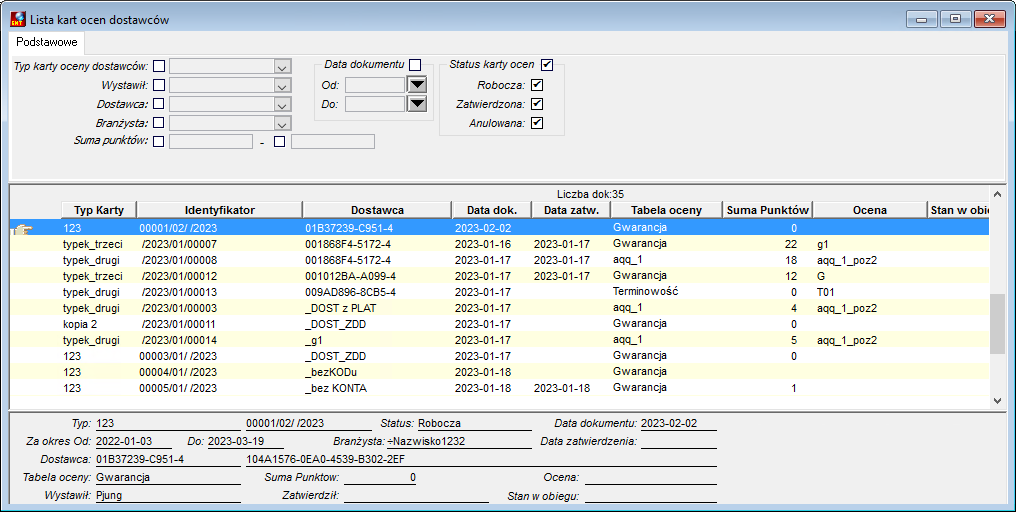Enable the Branżysta filter checkbox
1017x513 pixels.
pyautogui.click(x=159, y=123)
